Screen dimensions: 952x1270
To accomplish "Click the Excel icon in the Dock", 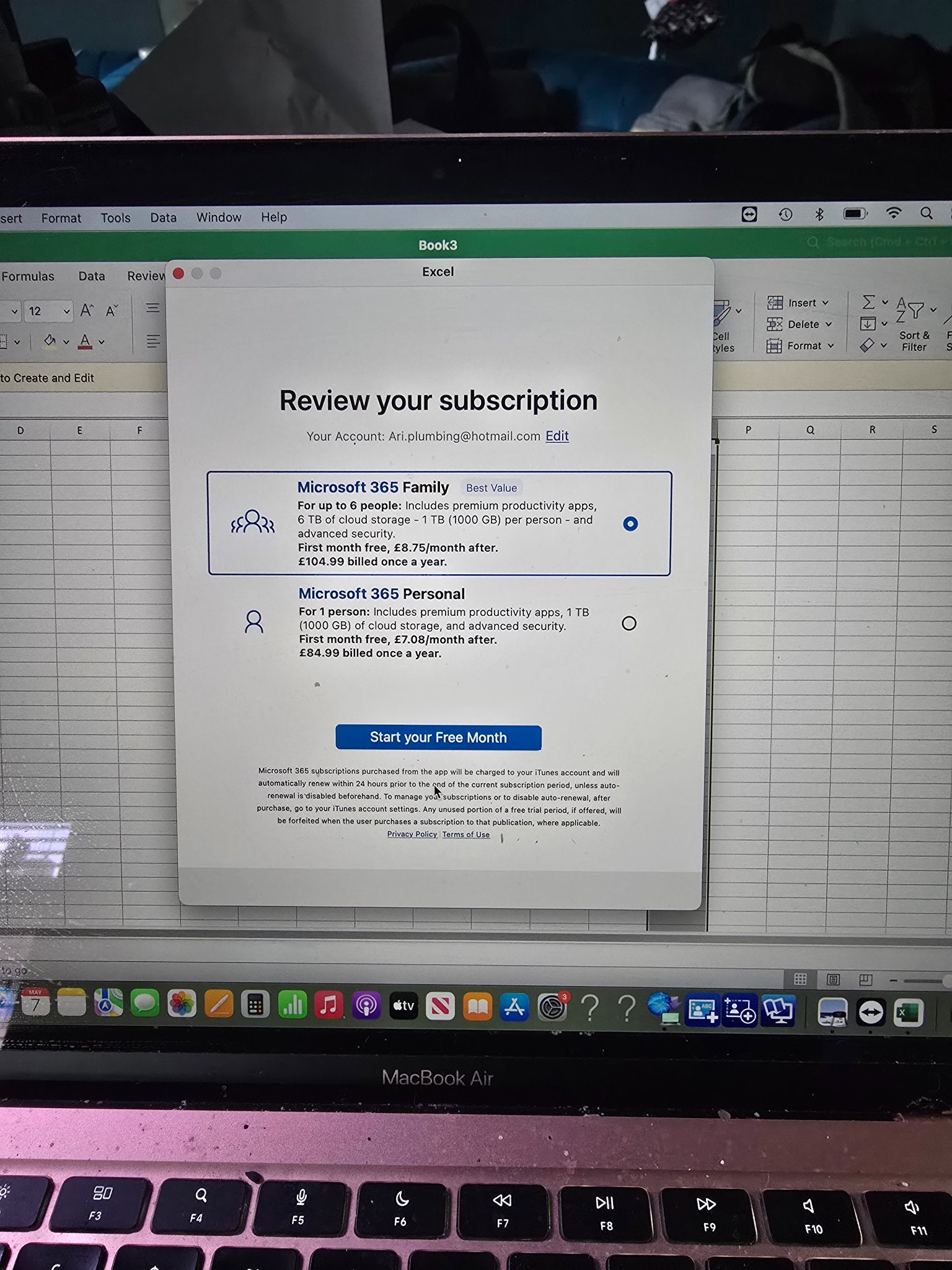I will (x=908, y=1013).
